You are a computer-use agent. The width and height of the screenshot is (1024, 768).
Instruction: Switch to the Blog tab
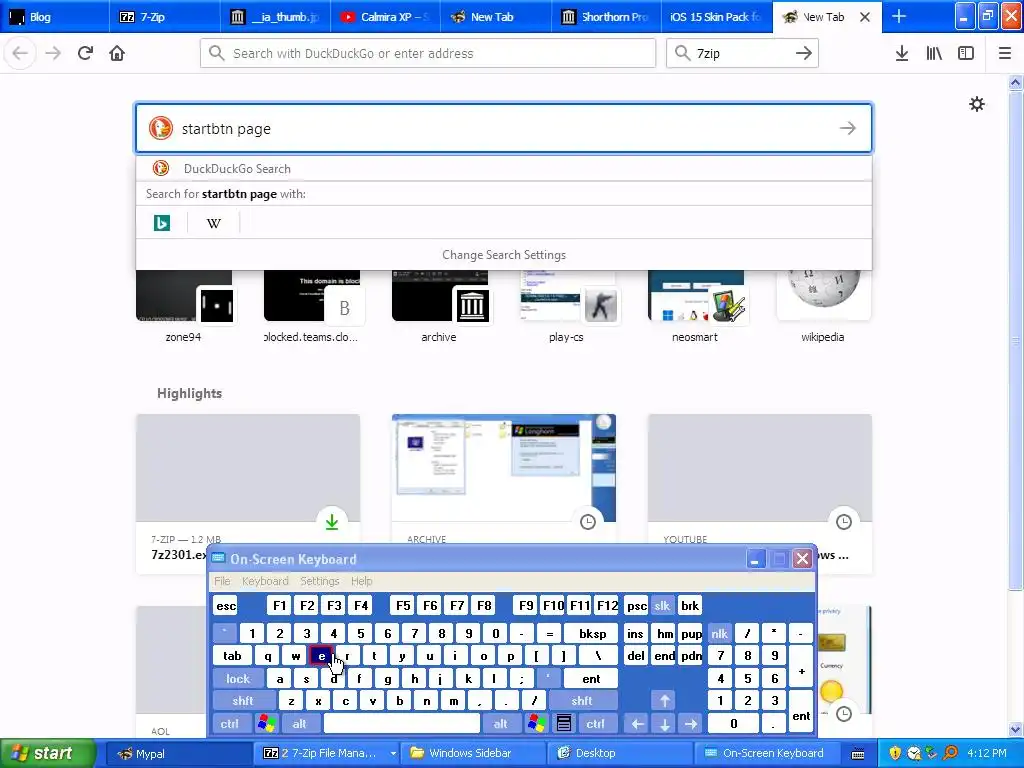point(55,17)
